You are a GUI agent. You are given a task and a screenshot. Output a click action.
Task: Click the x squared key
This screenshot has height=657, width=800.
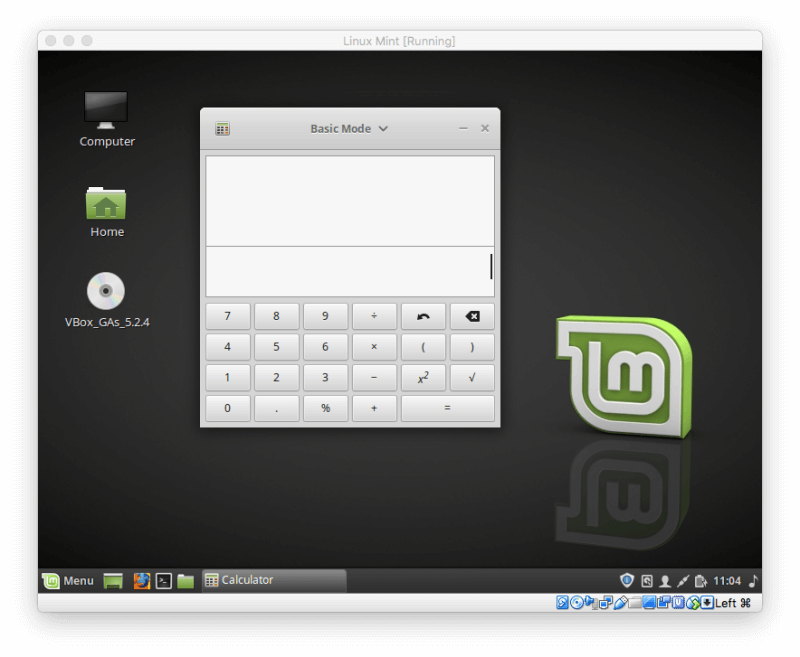click(x=423, y=377)
